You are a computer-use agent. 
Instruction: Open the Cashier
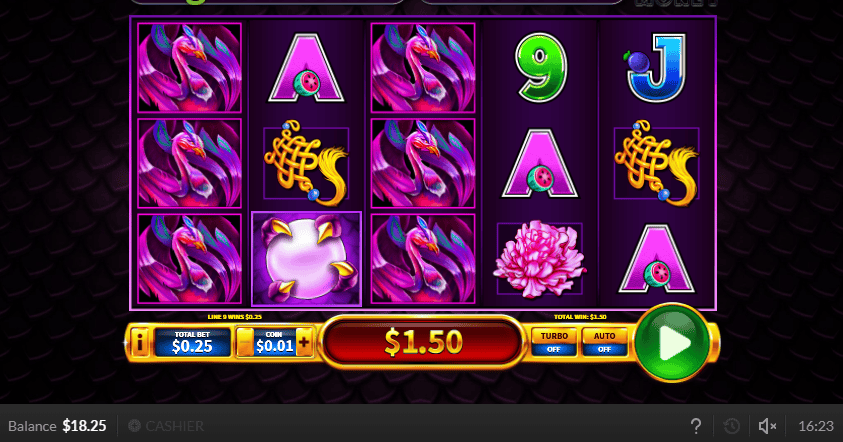tap(166, 426)
